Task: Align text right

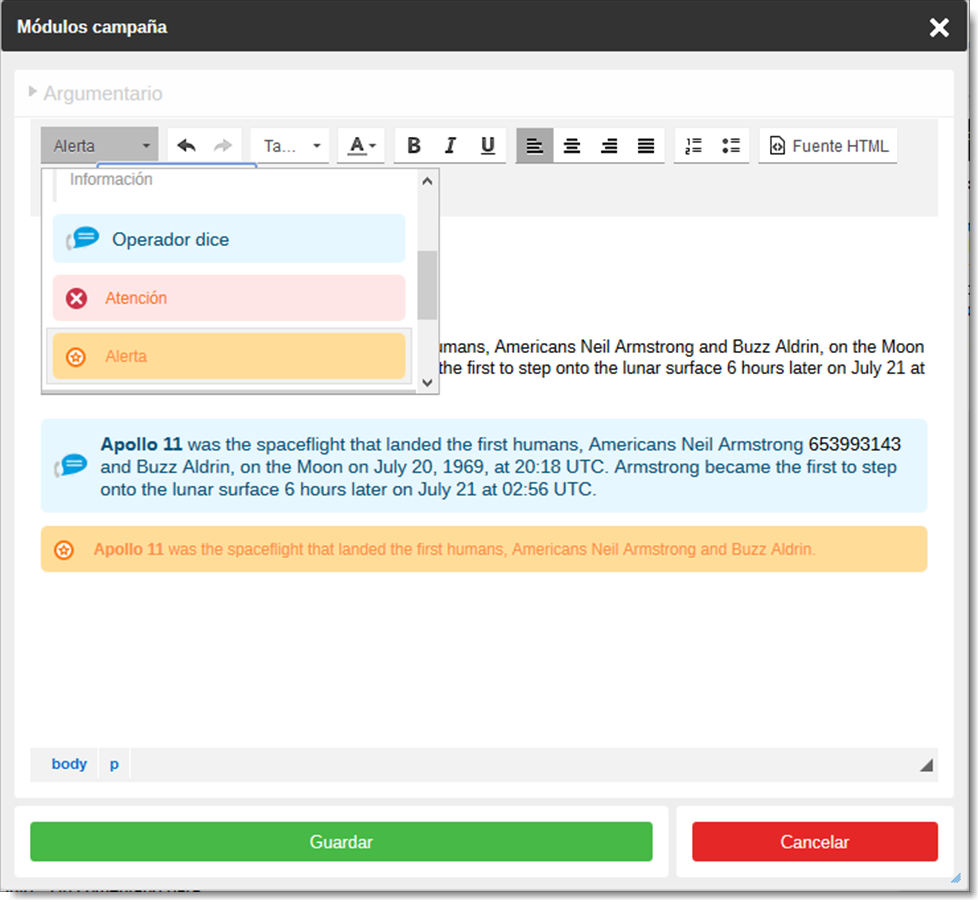Action: pos(609,146)
